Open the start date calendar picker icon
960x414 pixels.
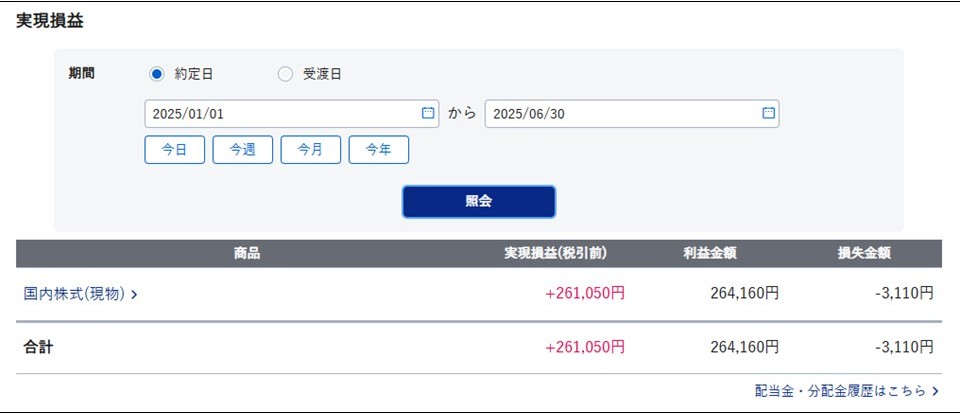pos(428,113)
